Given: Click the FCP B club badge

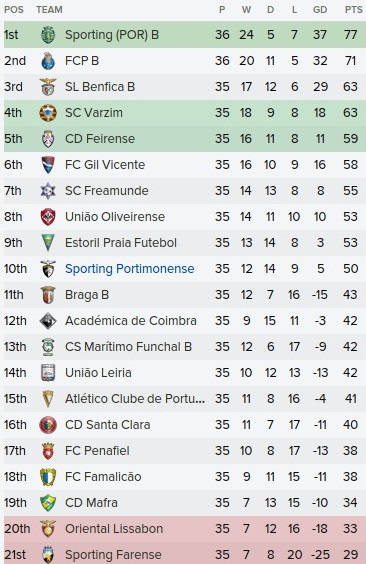Looking at the screenshot, I should coord(48,61).
